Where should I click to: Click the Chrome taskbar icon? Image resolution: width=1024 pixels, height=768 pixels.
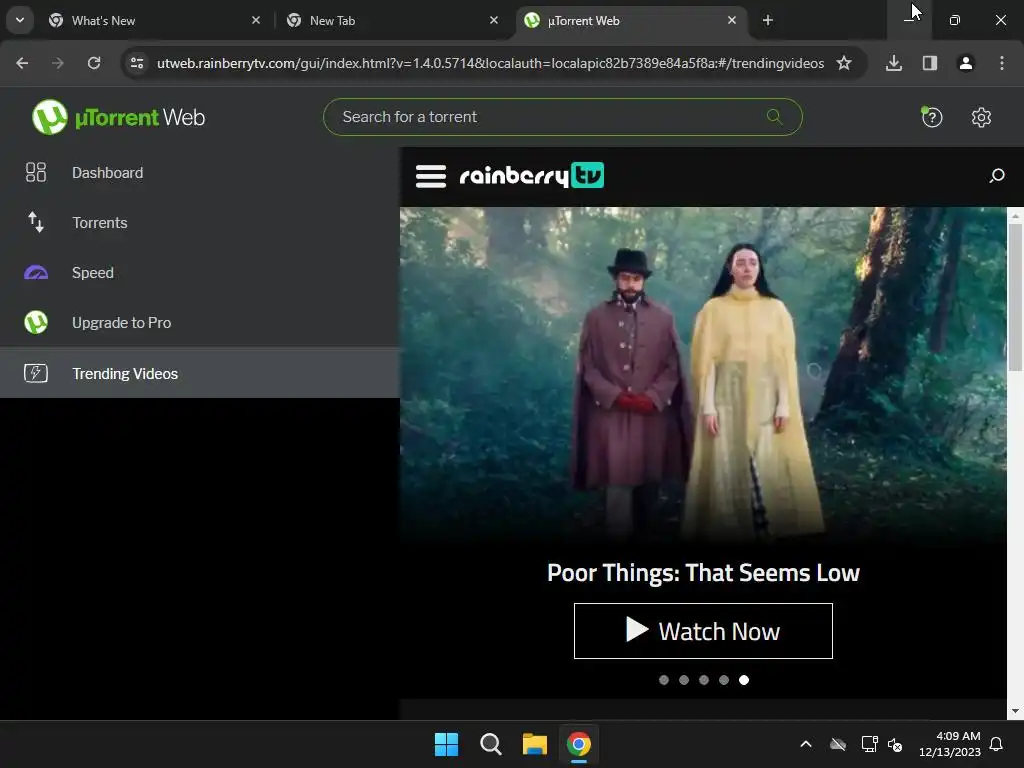click(x=579, y=744)
